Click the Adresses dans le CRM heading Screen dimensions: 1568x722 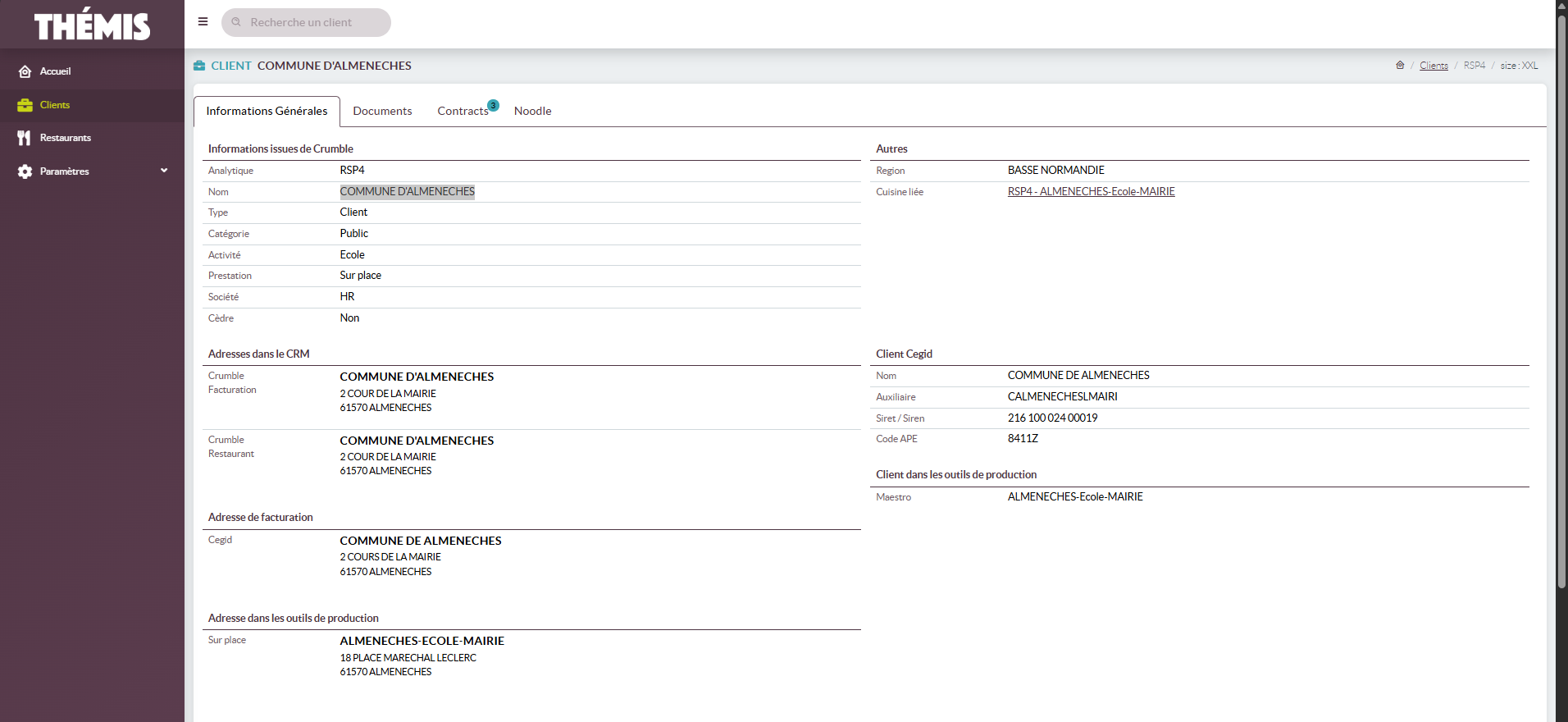click(258, 354)
